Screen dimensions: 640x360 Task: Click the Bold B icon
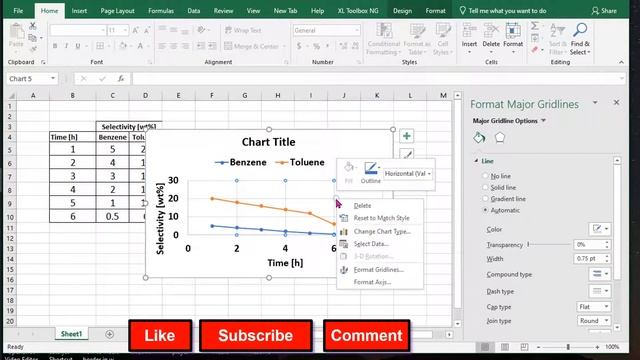coord(55,46)
